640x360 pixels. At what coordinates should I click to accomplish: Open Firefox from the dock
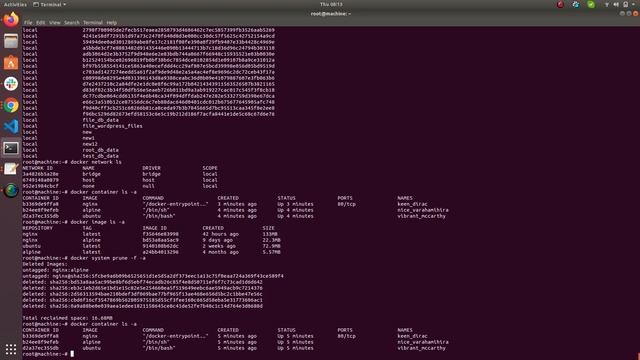coord(11,19)
